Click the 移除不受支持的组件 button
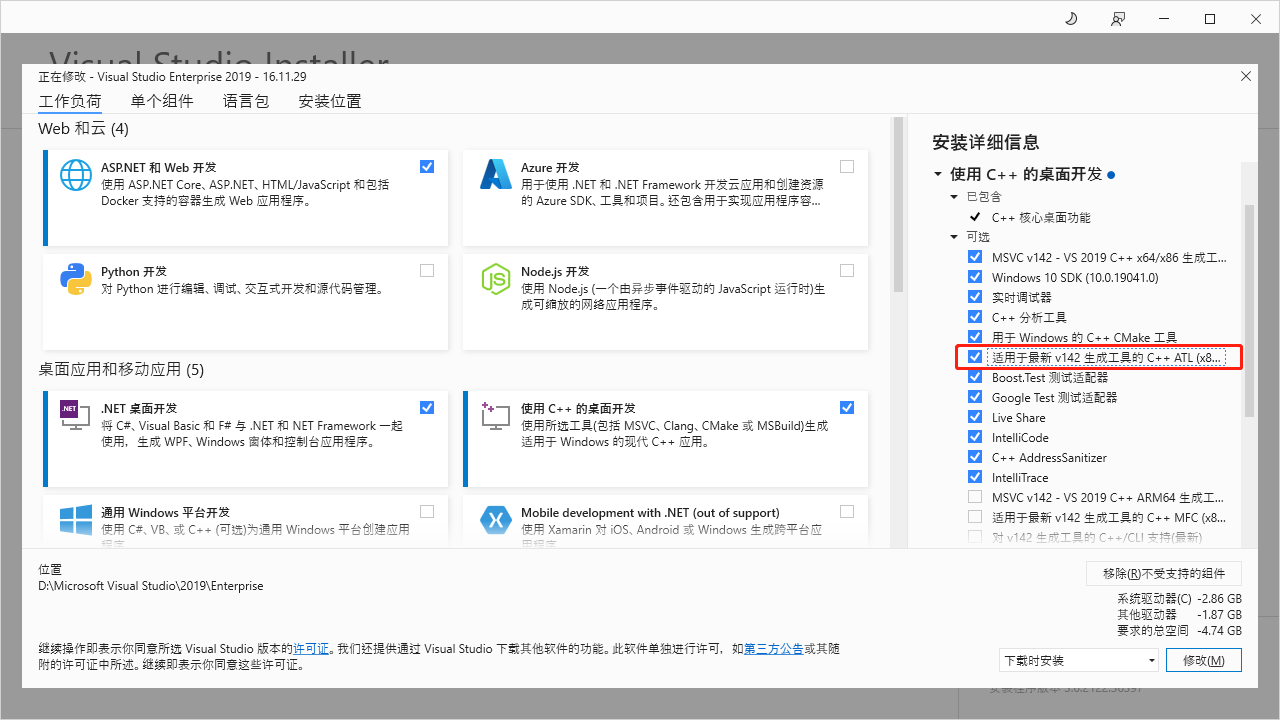 coord(1163,573)
